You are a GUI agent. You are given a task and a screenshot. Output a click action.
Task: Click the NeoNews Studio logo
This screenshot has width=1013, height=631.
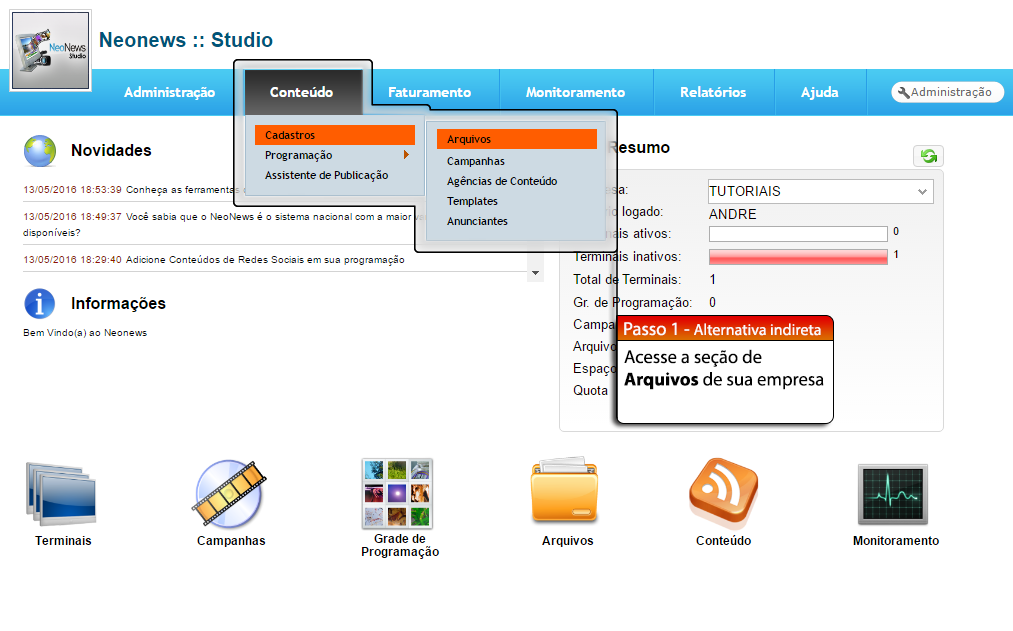click(51, 51)
